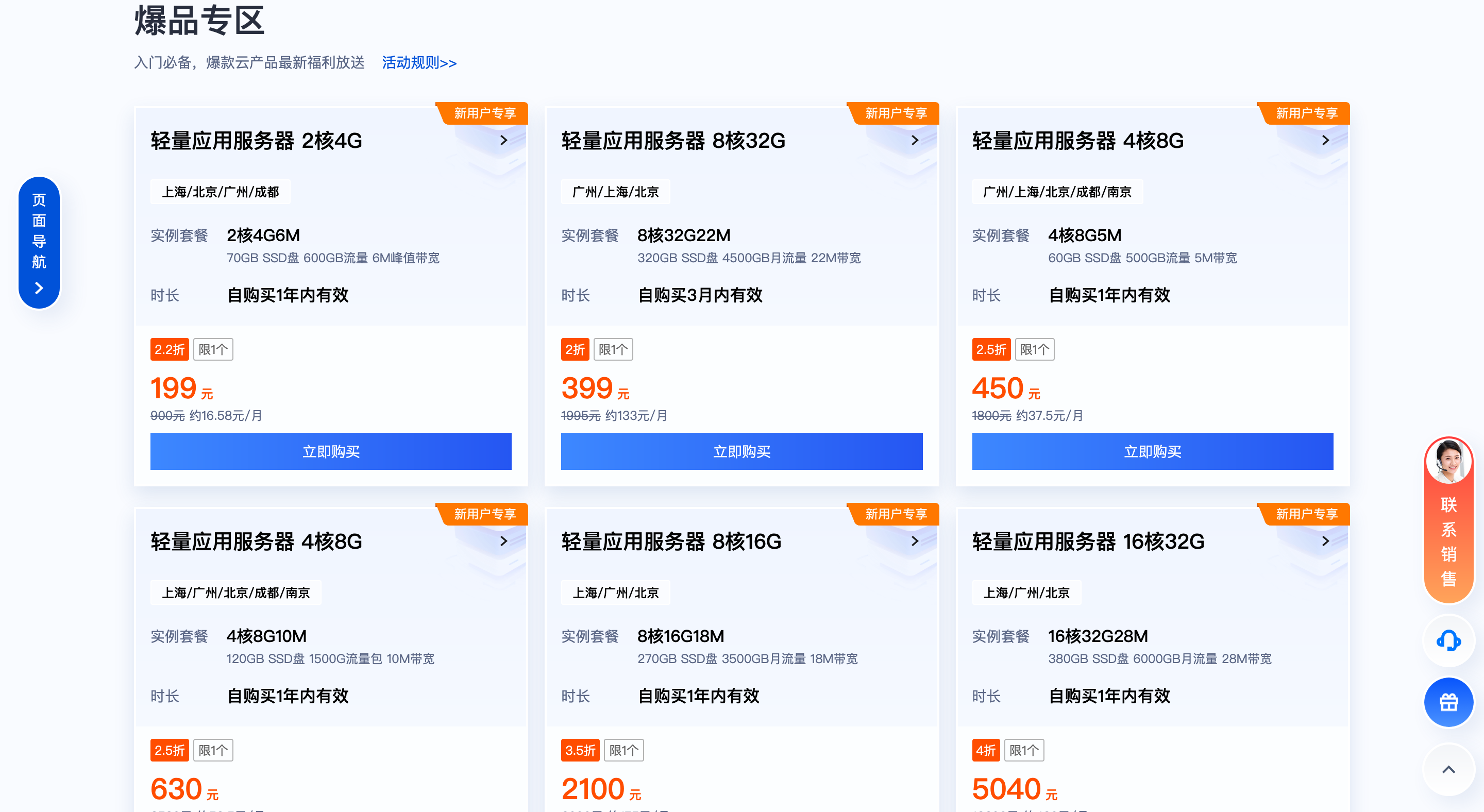The height and width of the screenshot is (812, 1484).
Task: Click the 70GB SSD盘 600GB流量 spec line
Action: 333,258
